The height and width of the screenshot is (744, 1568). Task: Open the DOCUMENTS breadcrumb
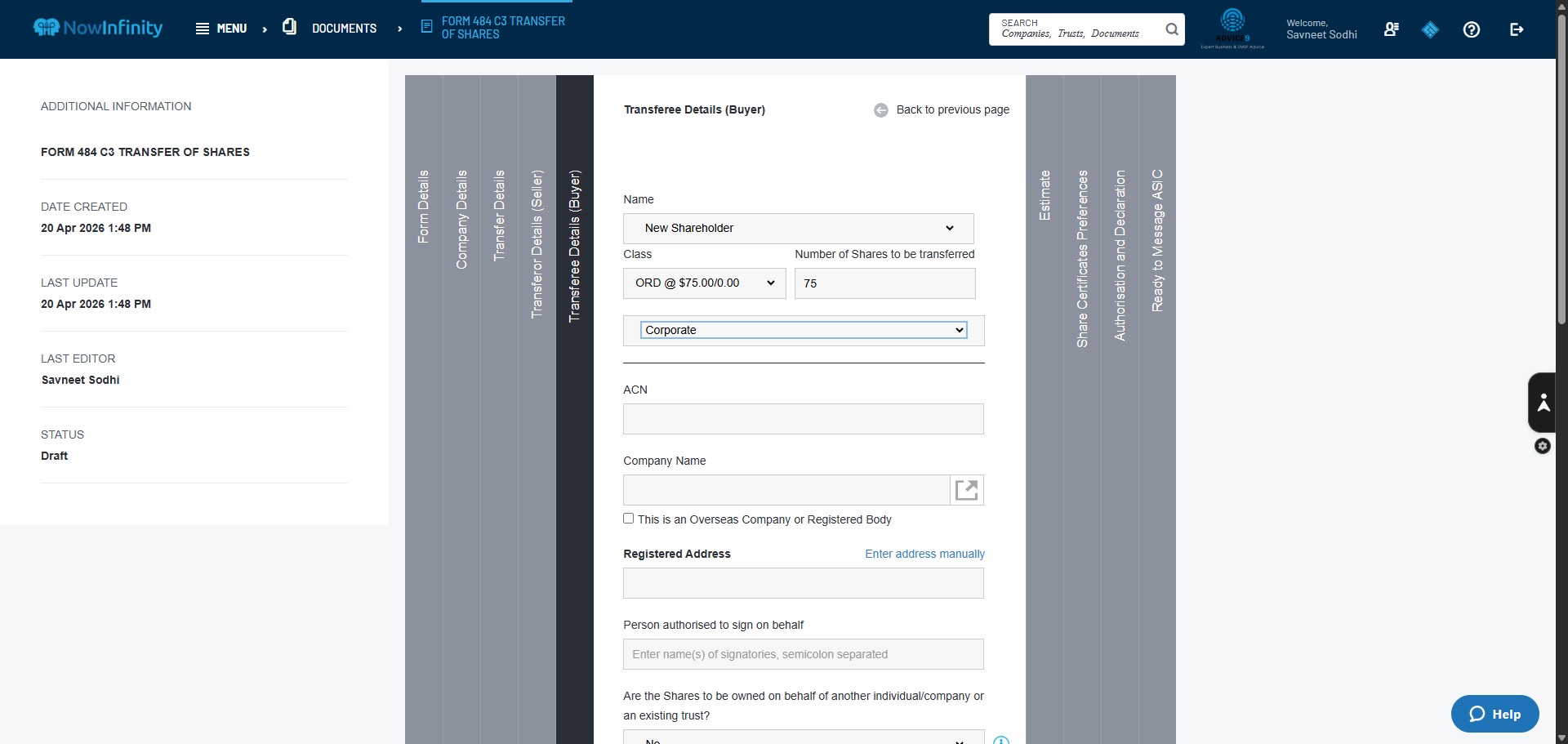pyautogui.click(x=344, y=29)
